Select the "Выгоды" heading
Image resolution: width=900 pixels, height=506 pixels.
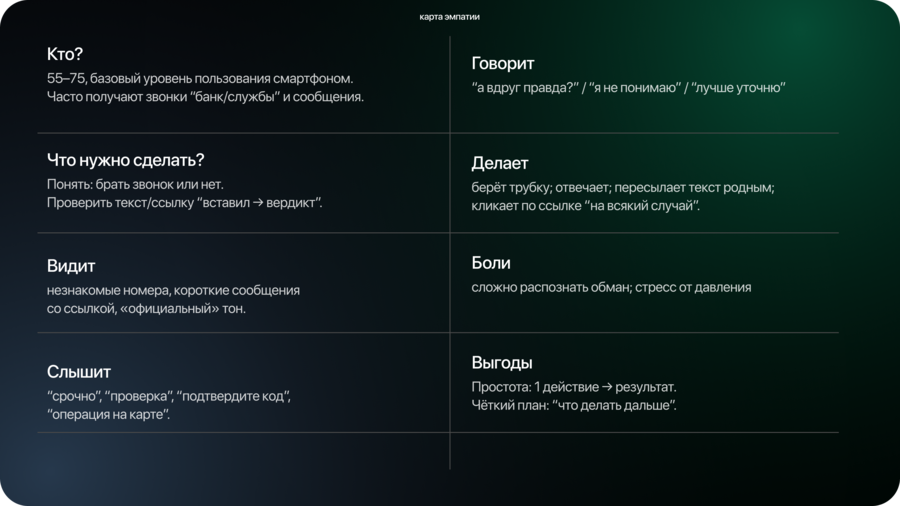[x=502, y=362]
